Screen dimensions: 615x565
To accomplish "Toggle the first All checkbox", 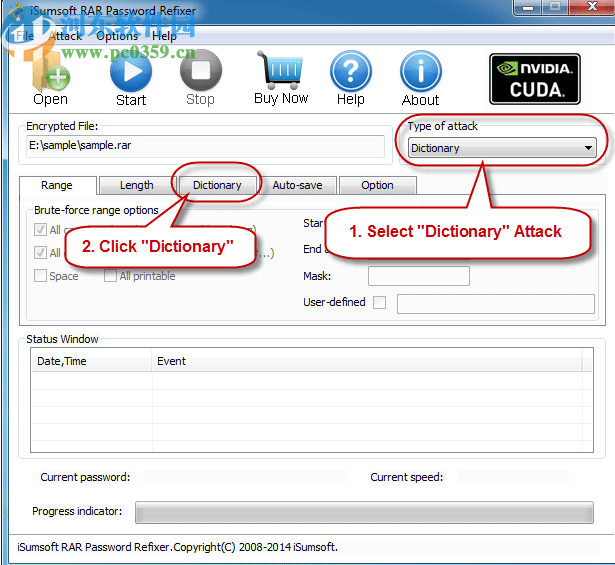I will (x=40, y=230).
